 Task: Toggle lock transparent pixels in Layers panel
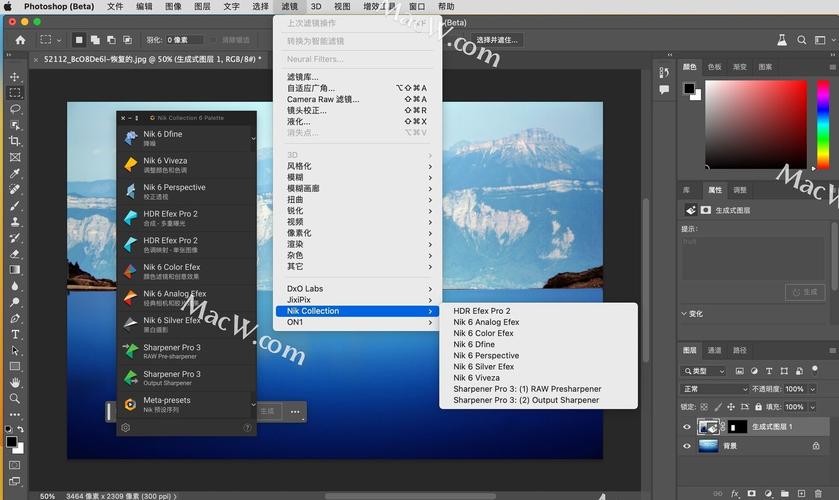(704, 407)
